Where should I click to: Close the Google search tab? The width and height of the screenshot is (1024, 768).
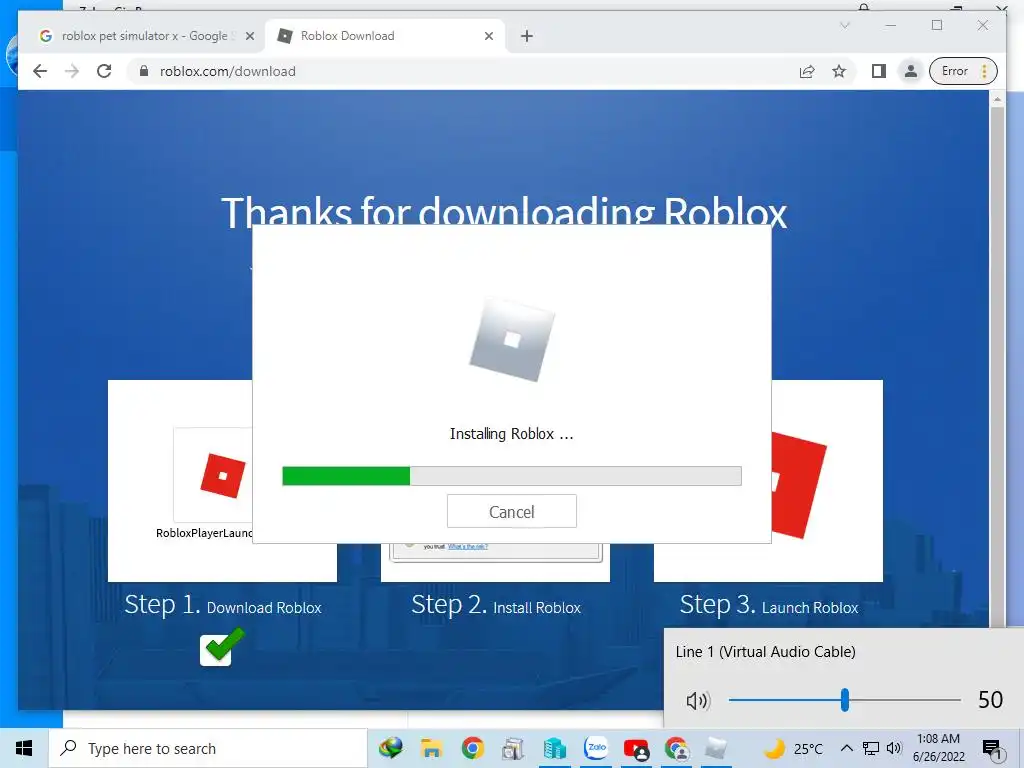coord(249,36)
